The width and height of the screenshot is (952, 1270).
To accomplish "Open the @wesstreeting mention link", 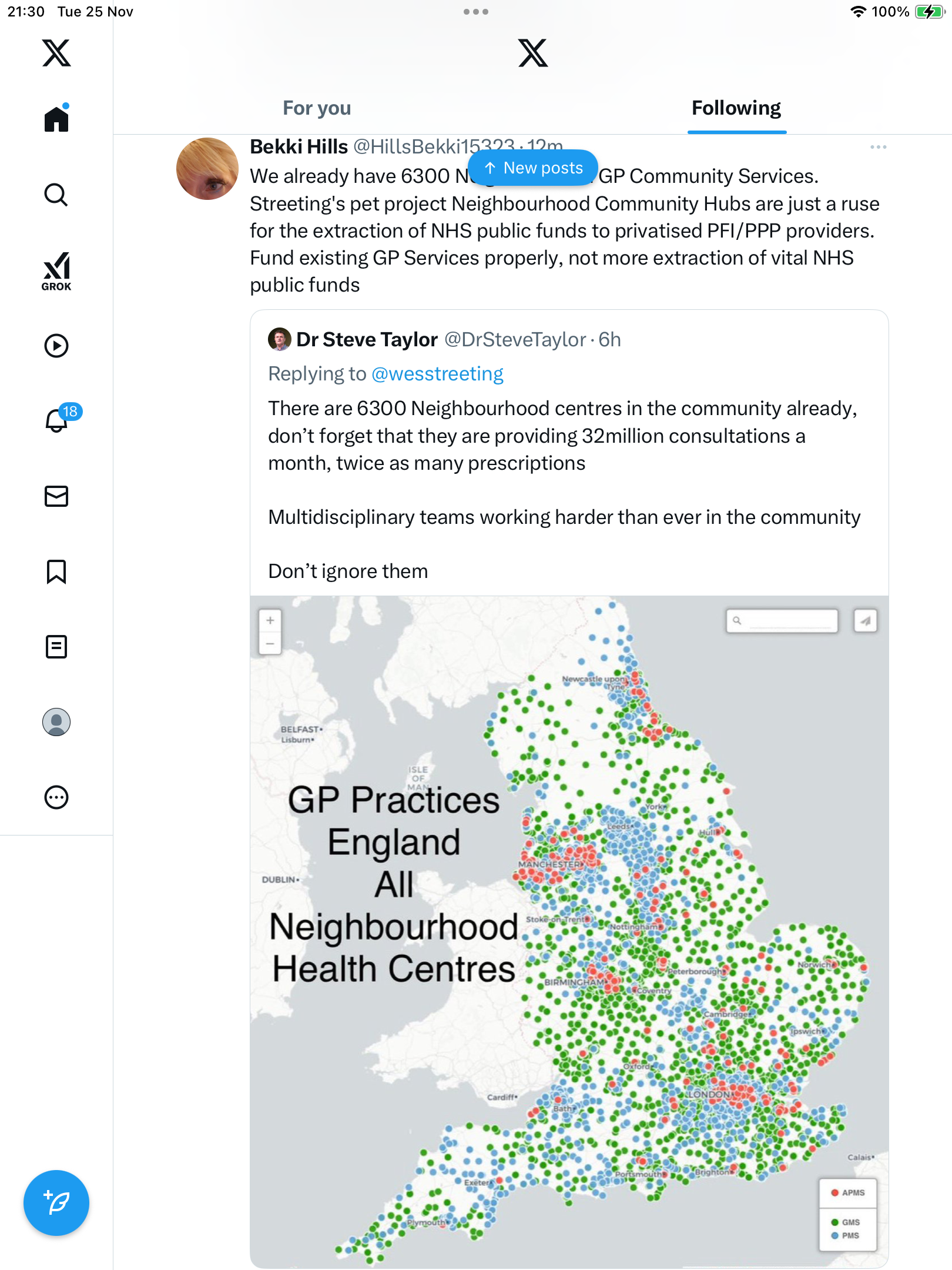I will (437, 374).
